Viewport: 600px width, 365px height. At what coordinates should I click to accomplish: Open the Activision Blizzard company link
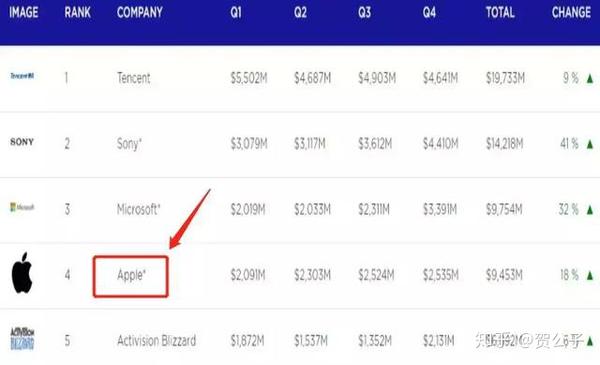point(157,340)
